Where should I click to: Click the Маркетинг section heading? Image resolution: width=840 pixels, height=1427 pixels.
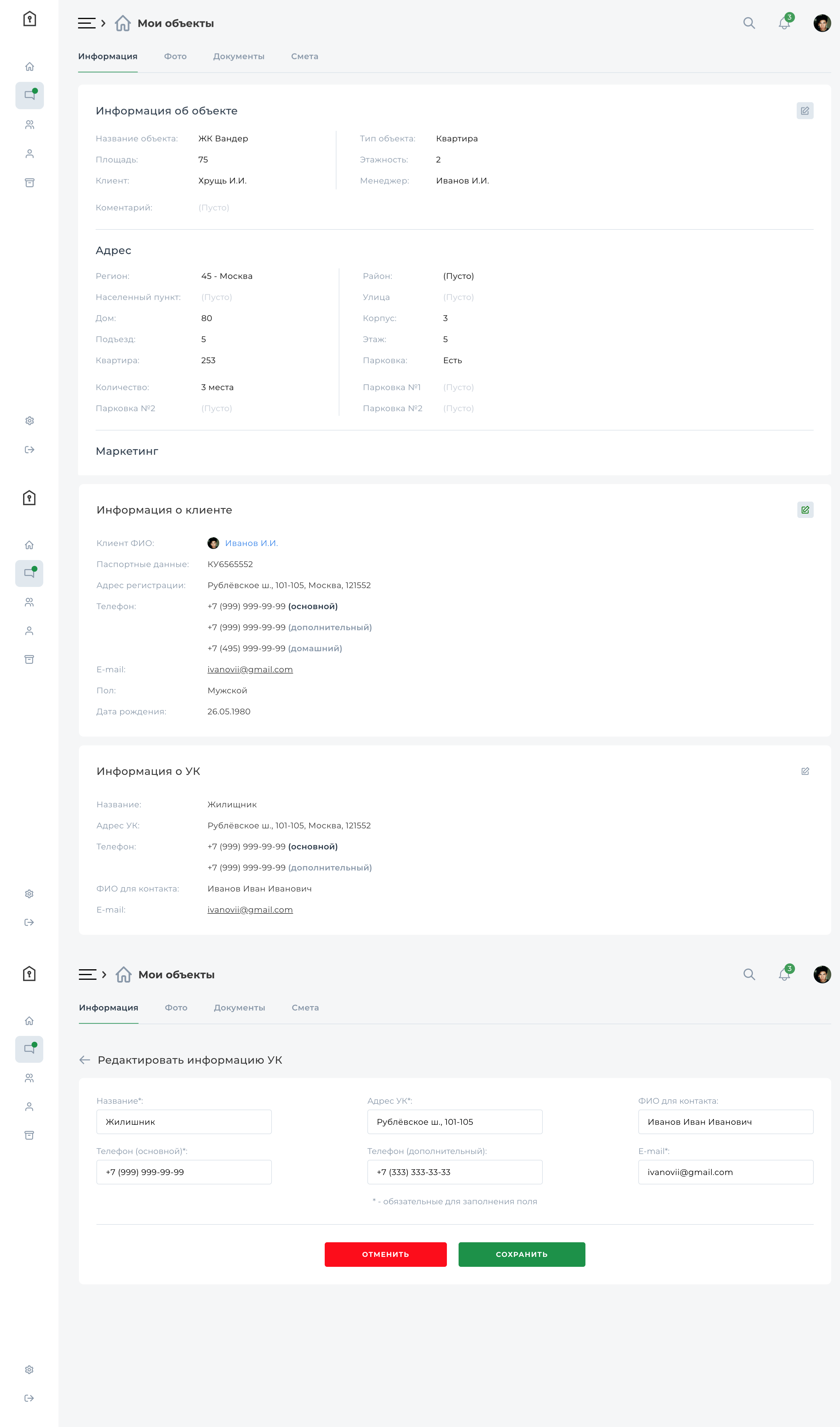pyautogui.click(x=127, y=451)
